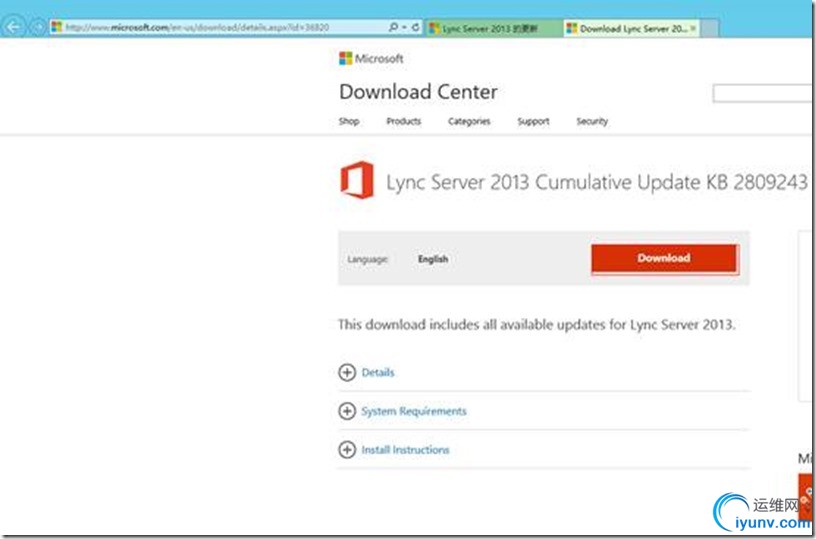Close the Download Lync Server tab
The width and height of the screenshot is (816, 539).
693,29
